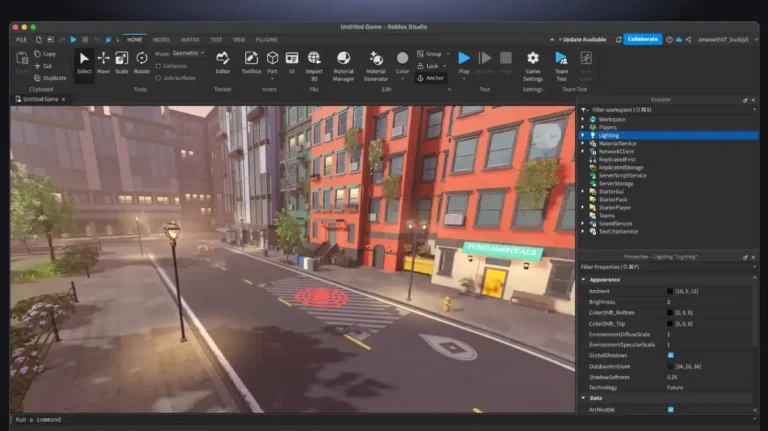
Task: Toggle the GlobalShadows checkbox
Action: point(670,355)
